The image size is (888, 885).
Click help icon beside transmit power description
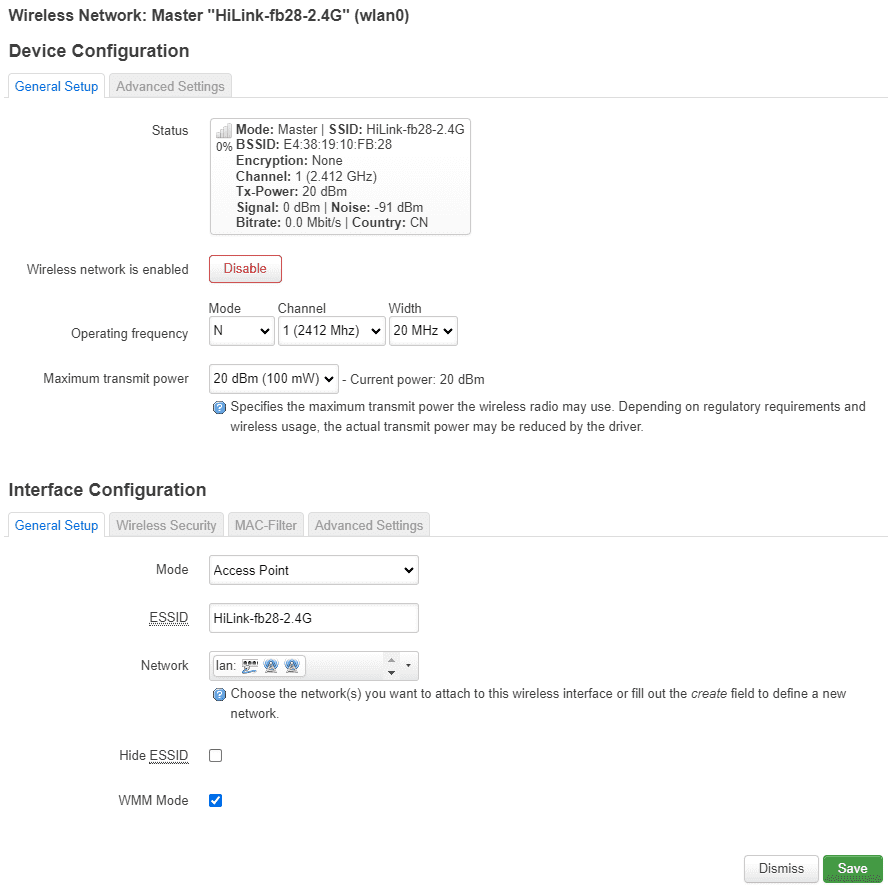pos(219,408)
